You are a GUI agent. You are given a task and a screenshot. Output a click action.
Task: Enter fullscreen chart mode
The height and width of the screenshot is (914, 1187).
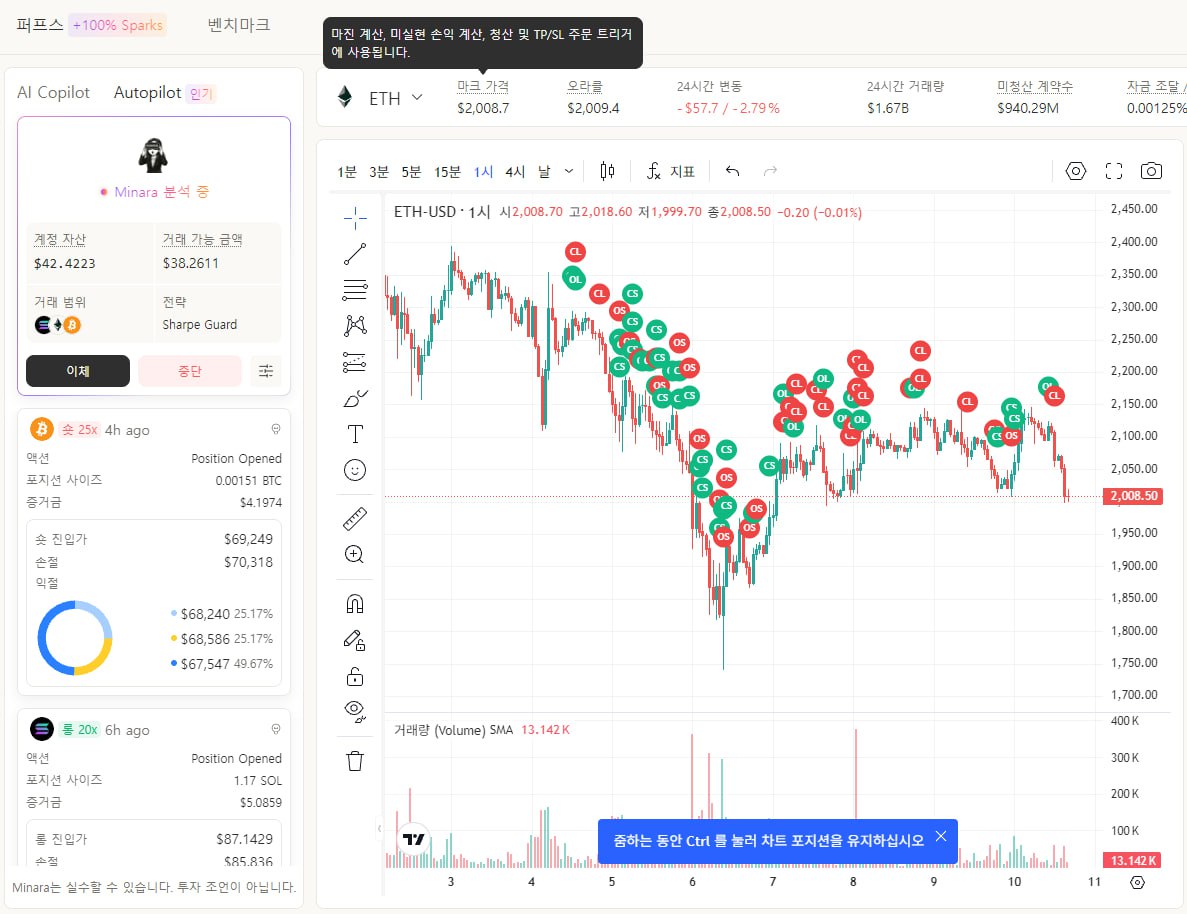[x=1113, y=171]
